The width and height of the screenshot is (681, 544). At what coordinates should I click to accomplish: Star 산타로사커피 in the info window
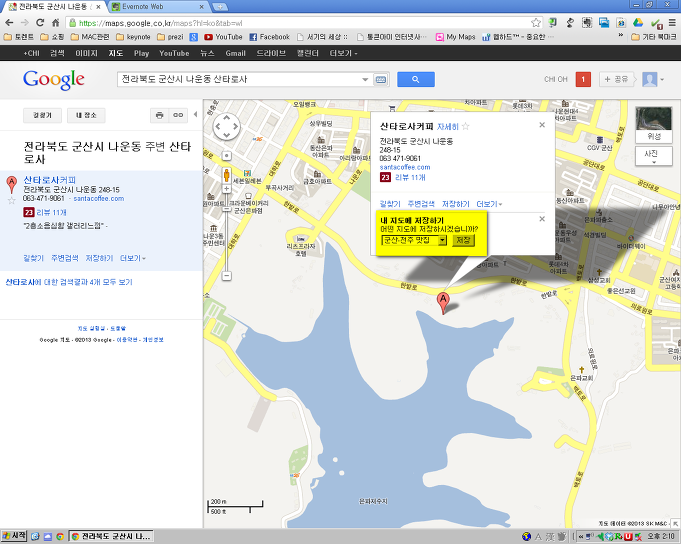[x=466, y=126]
